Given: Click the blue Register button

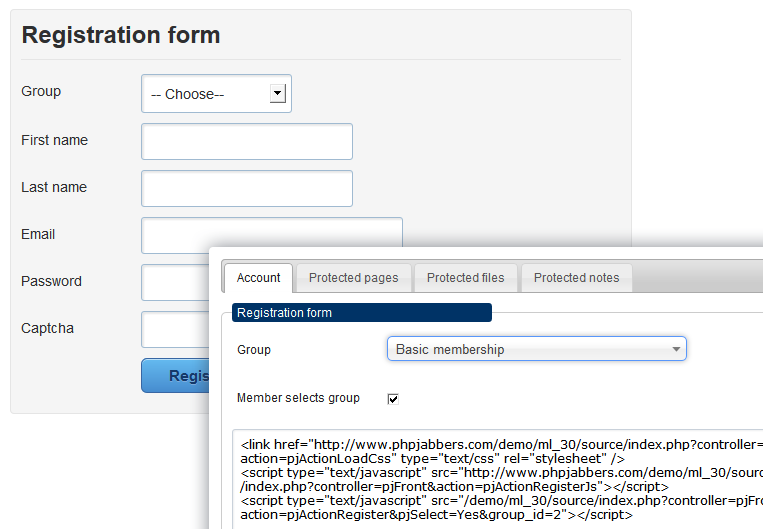Looking at the screenshot, I should pyautogui.click(x=176, y=376).
